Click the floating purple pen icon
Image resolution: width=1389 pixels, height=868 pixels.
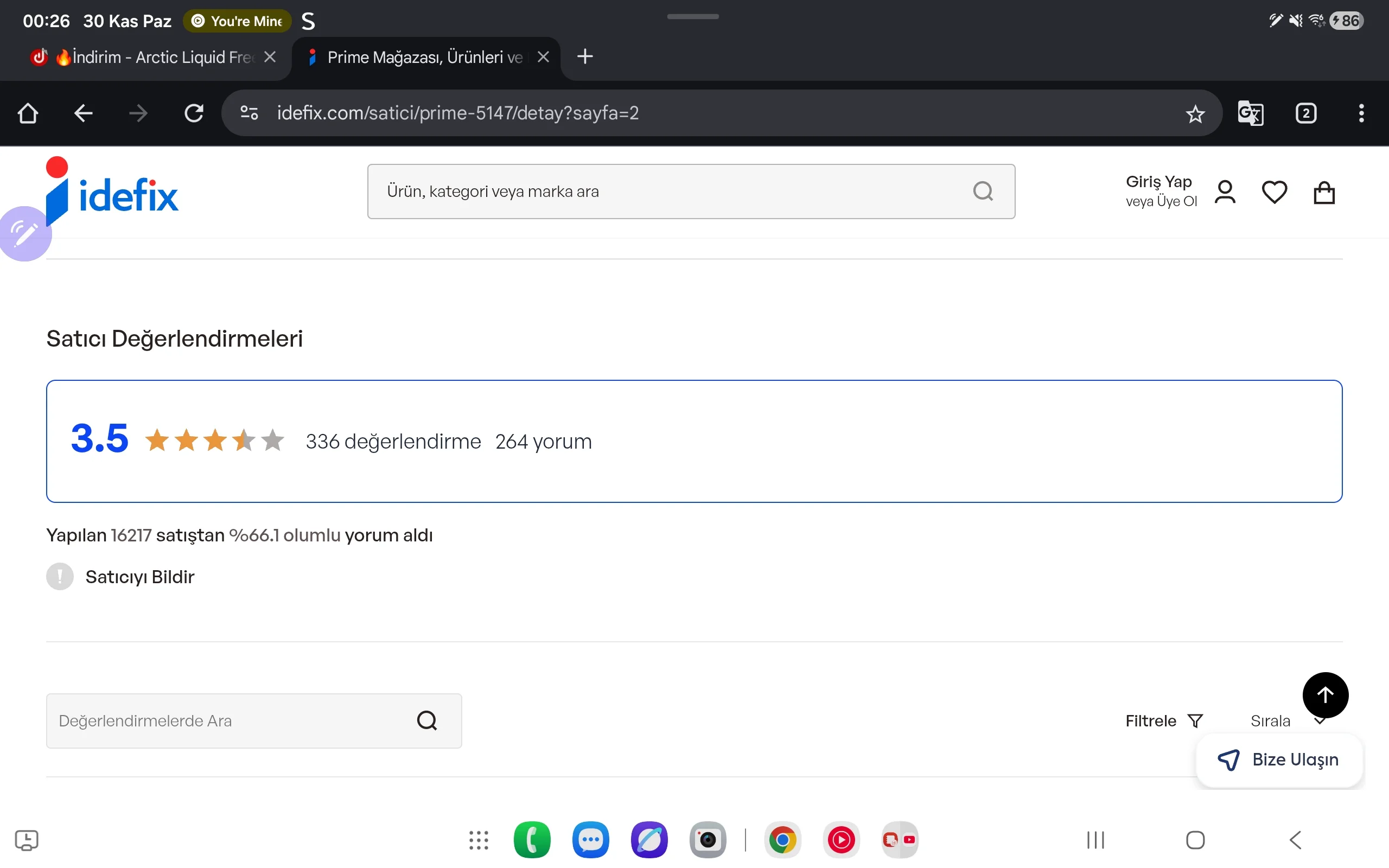(x=24, y=234)
